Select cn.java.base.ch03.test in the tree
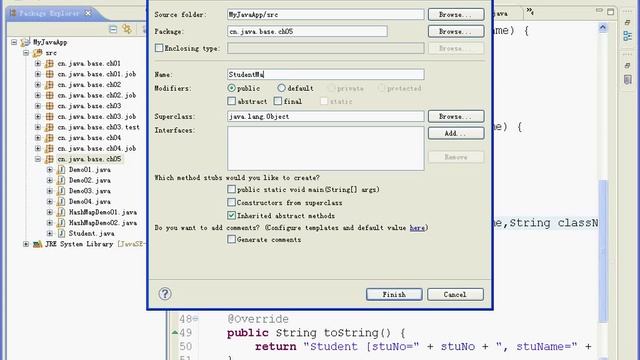This screenshot has width=640, height=360. pyautogui.click(x=98, y=127)
